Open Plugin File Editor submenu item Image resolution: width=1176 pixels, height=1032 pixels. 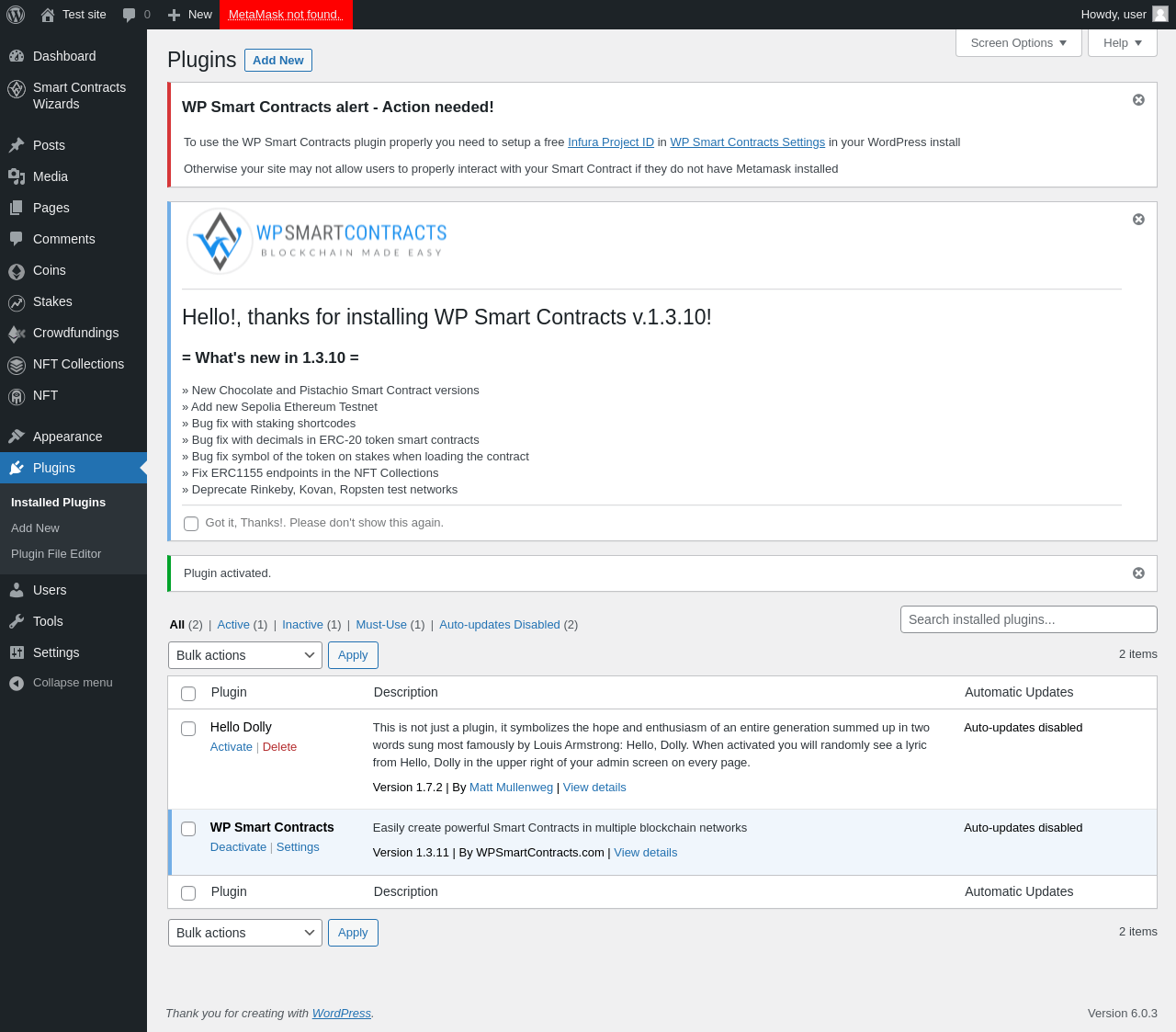56,554
